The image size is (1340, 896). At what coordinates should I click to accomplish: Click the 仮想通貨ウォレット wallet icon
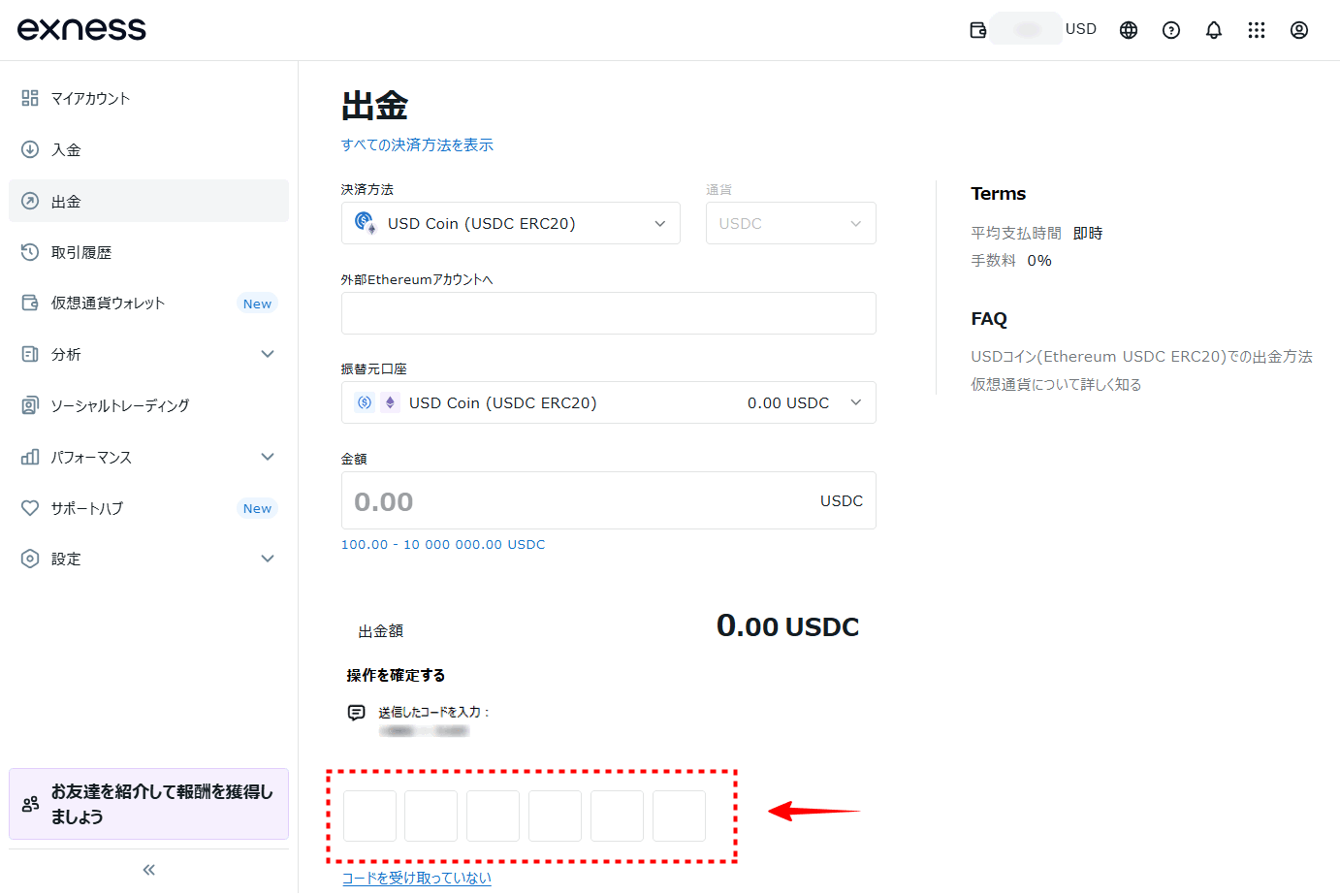coord(30,303)
